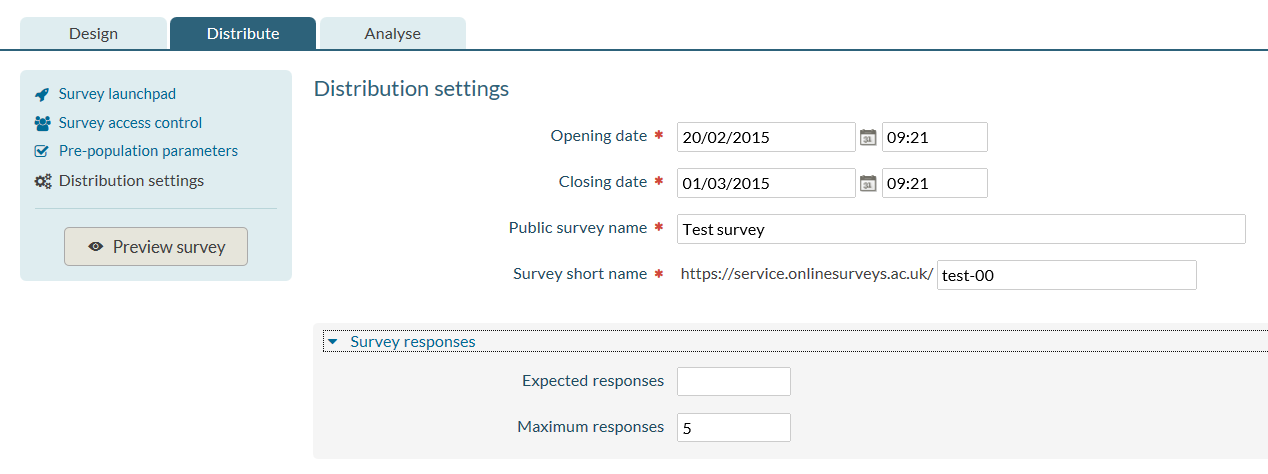1268x474 pixels.
Task: Switch to the Analyse tab
Action: pos(393,33)
